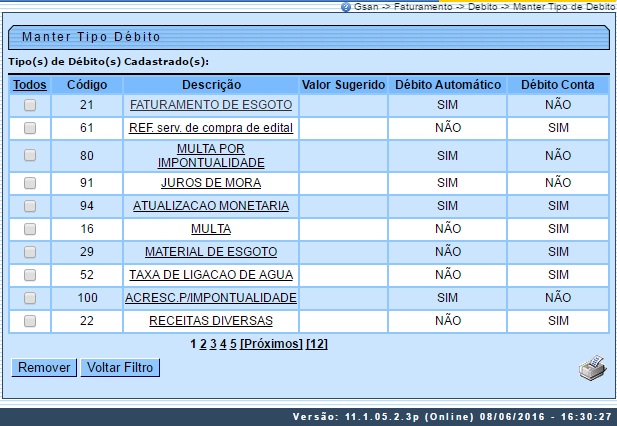This screenshot has height=426, width=617.
Task: Click code cell 100
Action: point(87,298)
